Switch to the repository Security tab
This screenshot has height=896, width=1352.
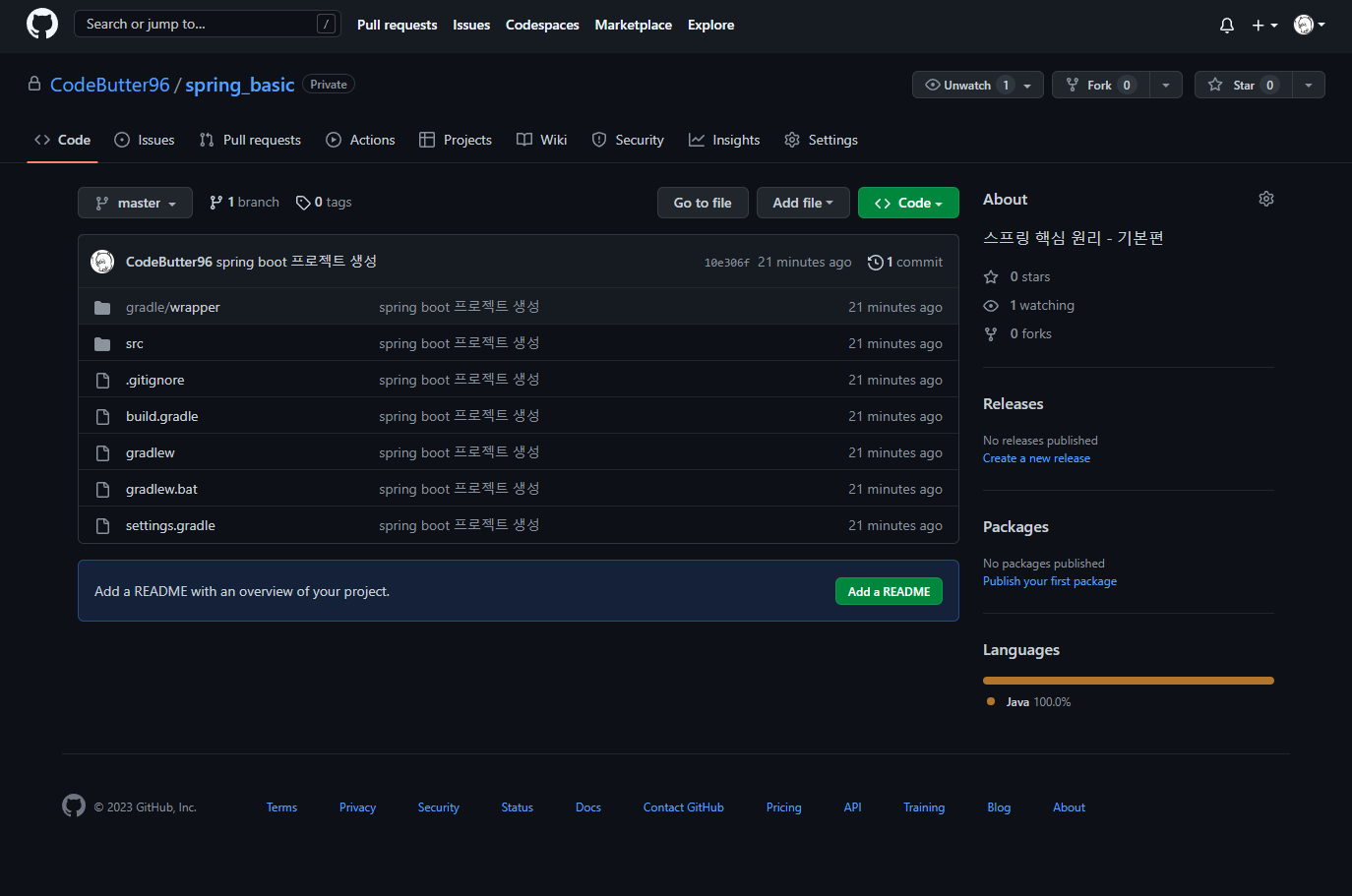point(628,140)
